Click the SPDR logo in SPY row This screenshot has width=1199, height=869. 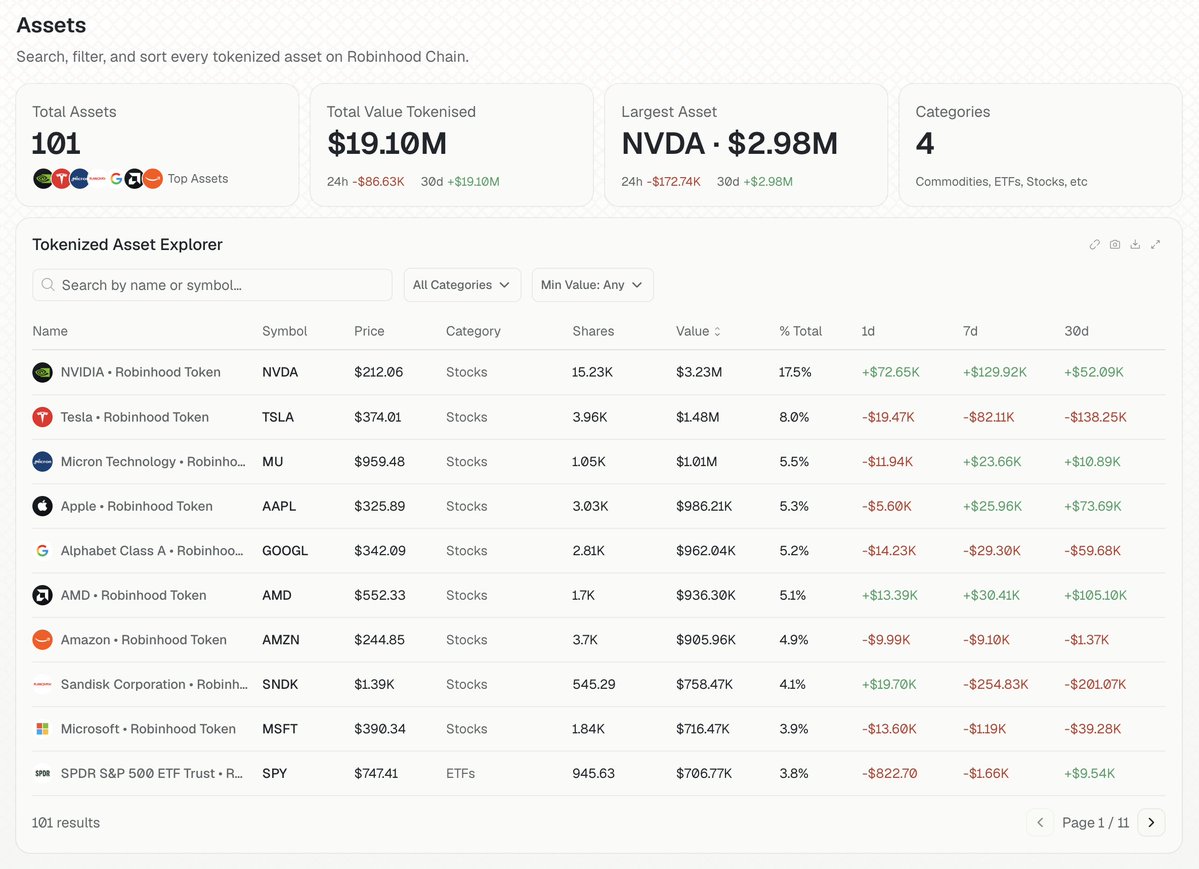[42, 773]
